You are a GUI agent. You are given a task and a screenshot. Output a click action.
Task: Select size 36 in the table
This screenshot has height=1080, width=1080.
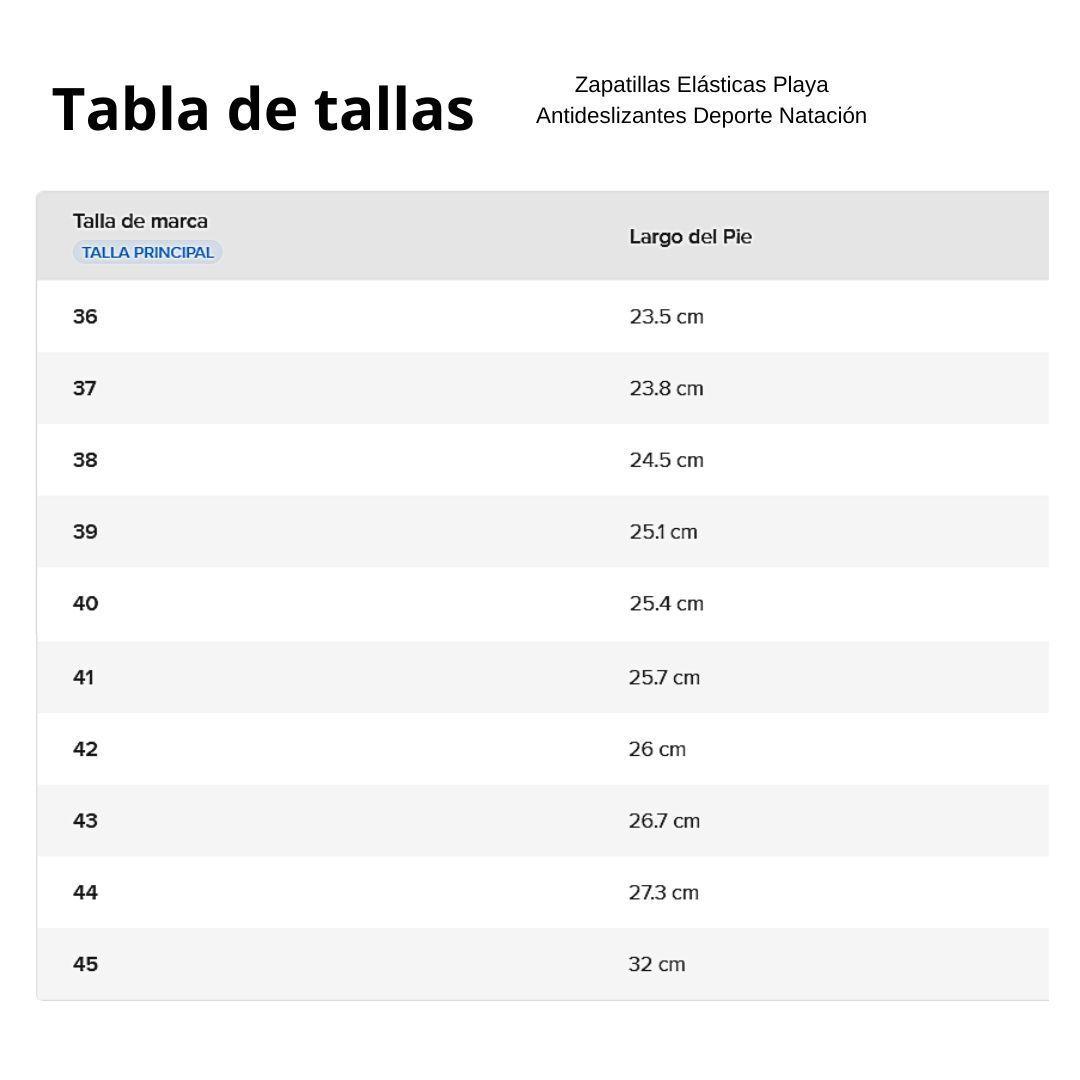(85, 317)
